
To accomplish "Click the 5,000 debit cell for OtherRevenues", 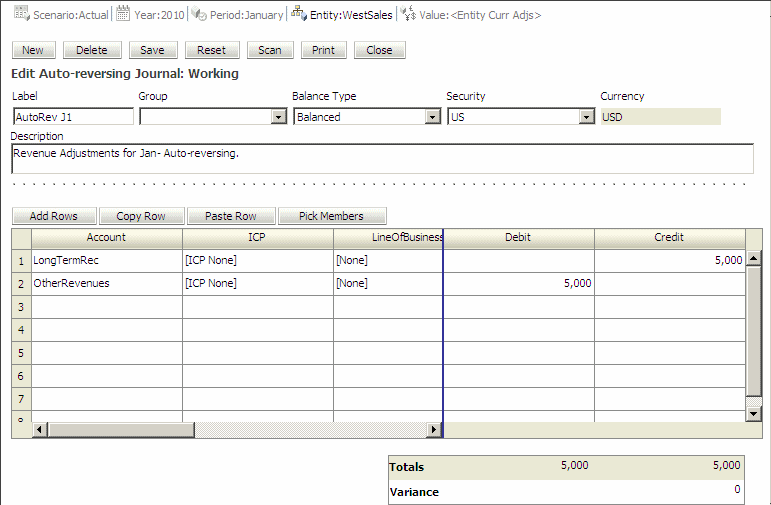I will tap(519, 284).
